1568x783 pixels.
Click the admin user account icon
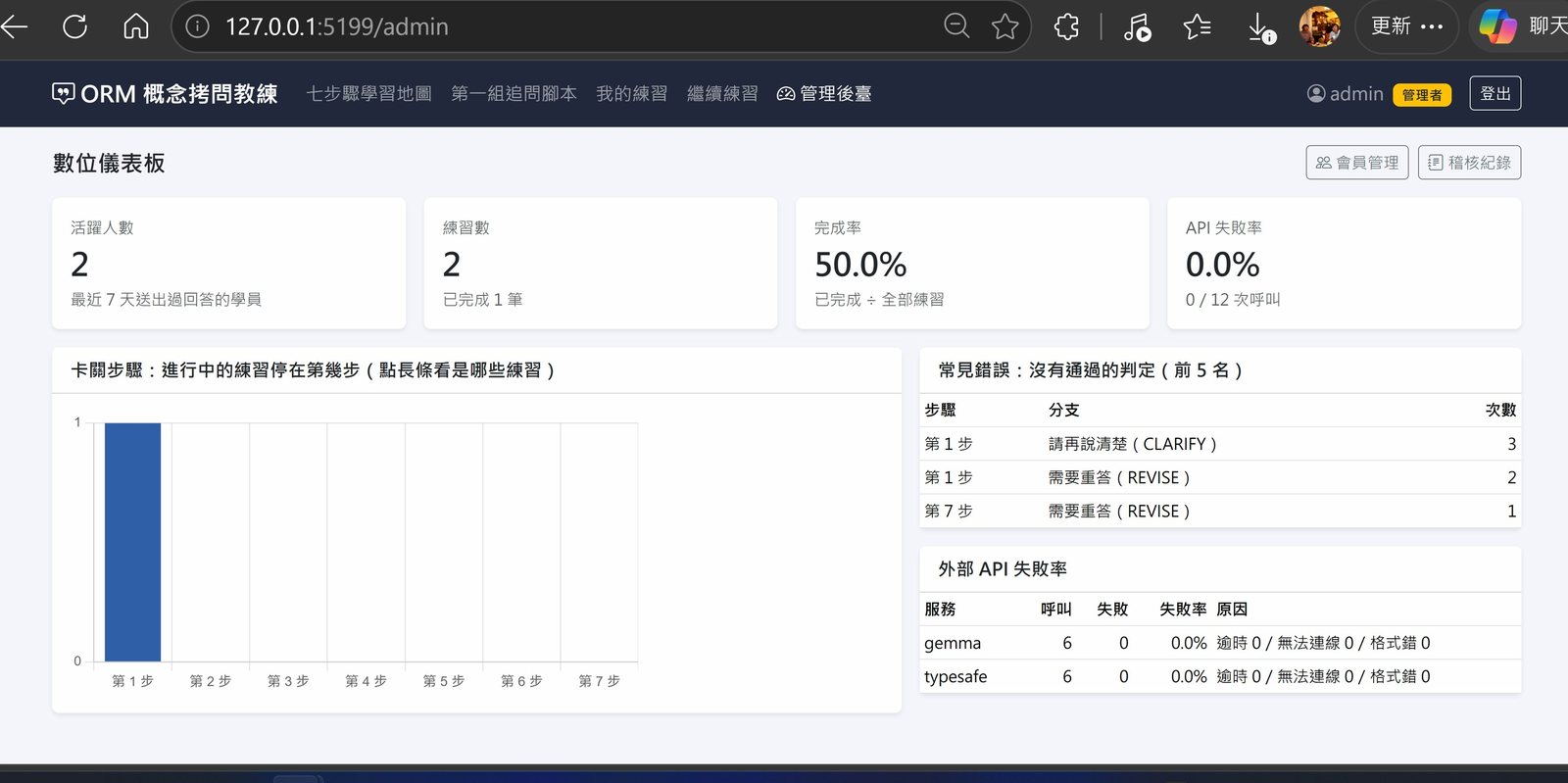1316,94
